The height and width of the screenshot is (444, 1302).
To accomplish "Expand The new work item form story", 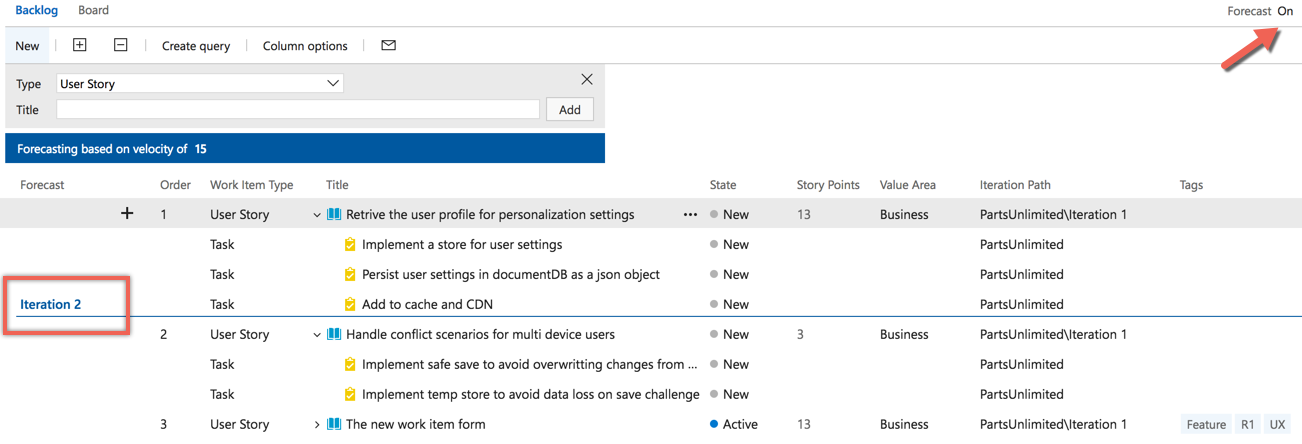I will coord(317,425).
